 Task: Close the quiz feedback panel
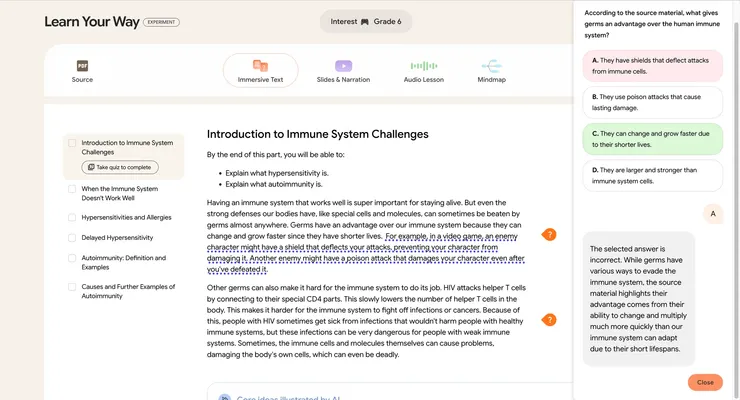tap(705, 382)
